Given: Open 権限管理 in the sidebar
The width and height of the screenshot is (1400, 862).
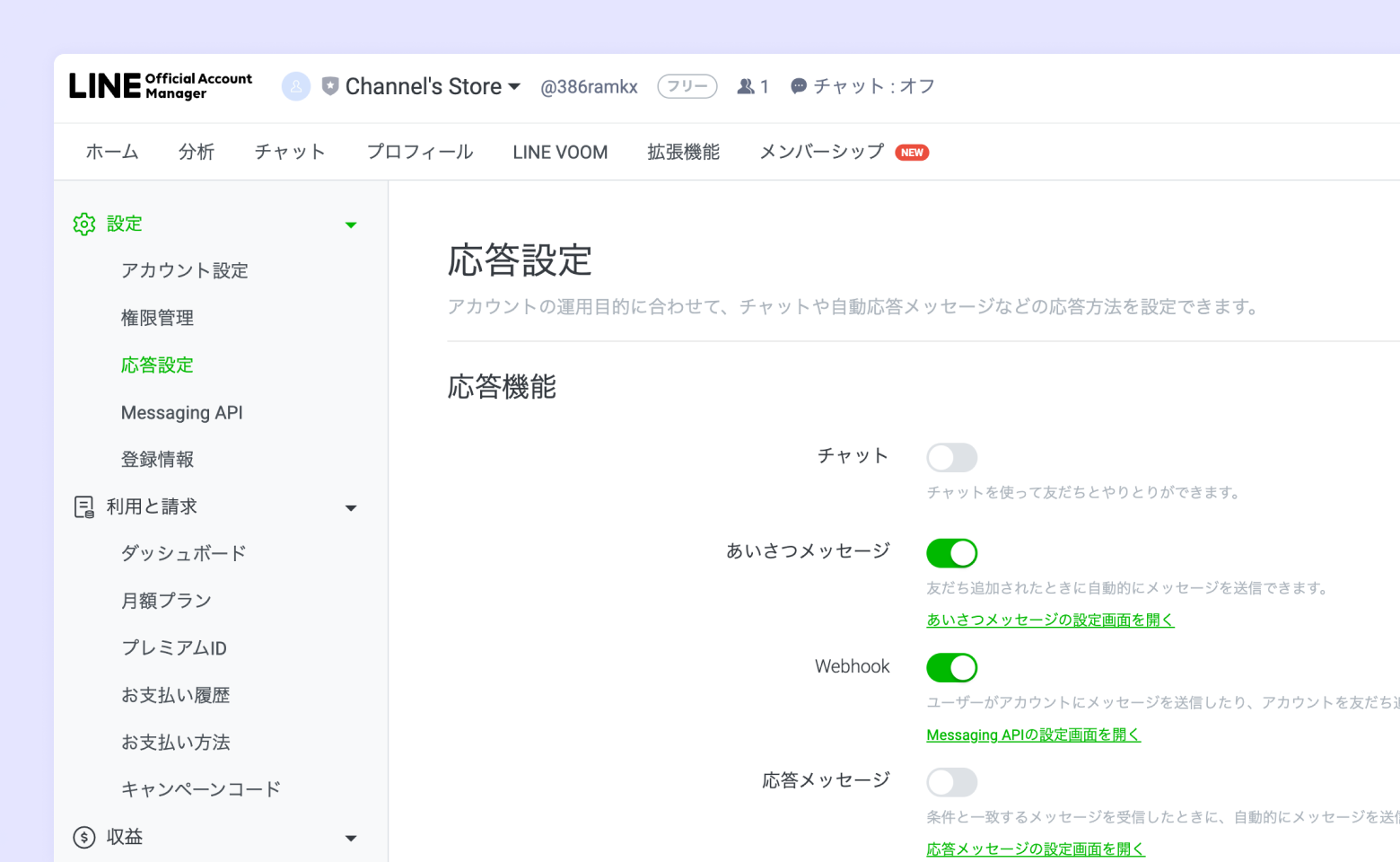Looking at the screenshot, I should pyautogui.click(x=157, y=318).
